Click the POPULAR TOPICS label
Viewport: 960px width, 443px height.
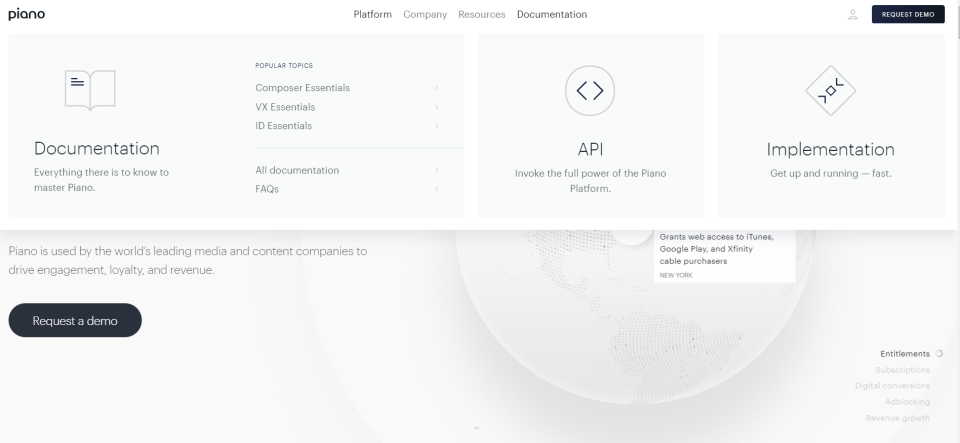[x=284, y=65]
